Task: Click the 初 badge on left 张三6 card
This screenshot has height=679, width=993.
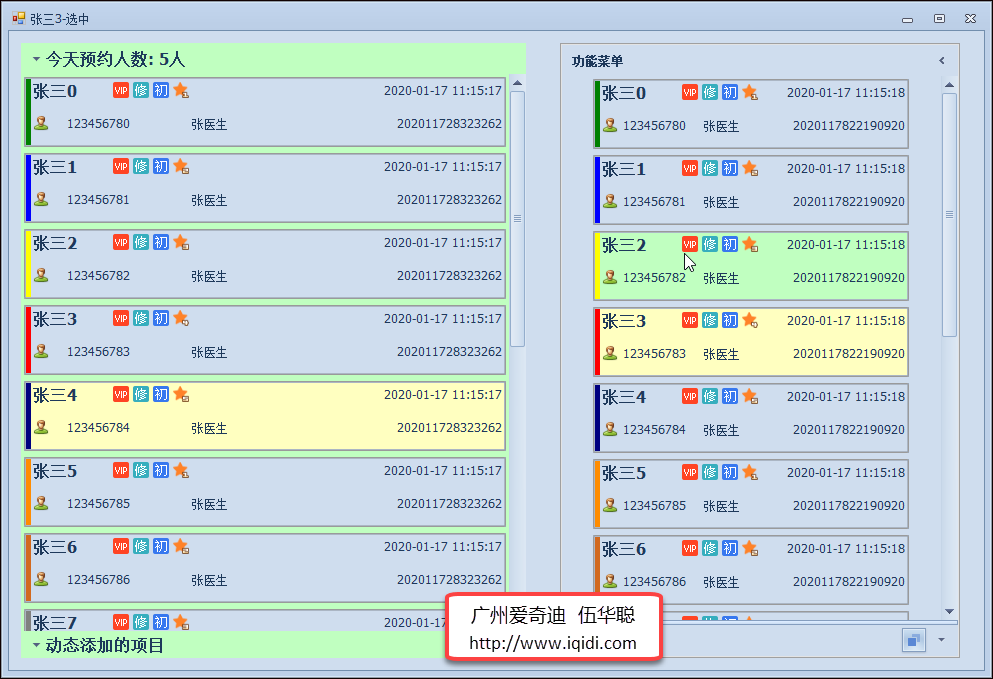Action: click(161, 546)
